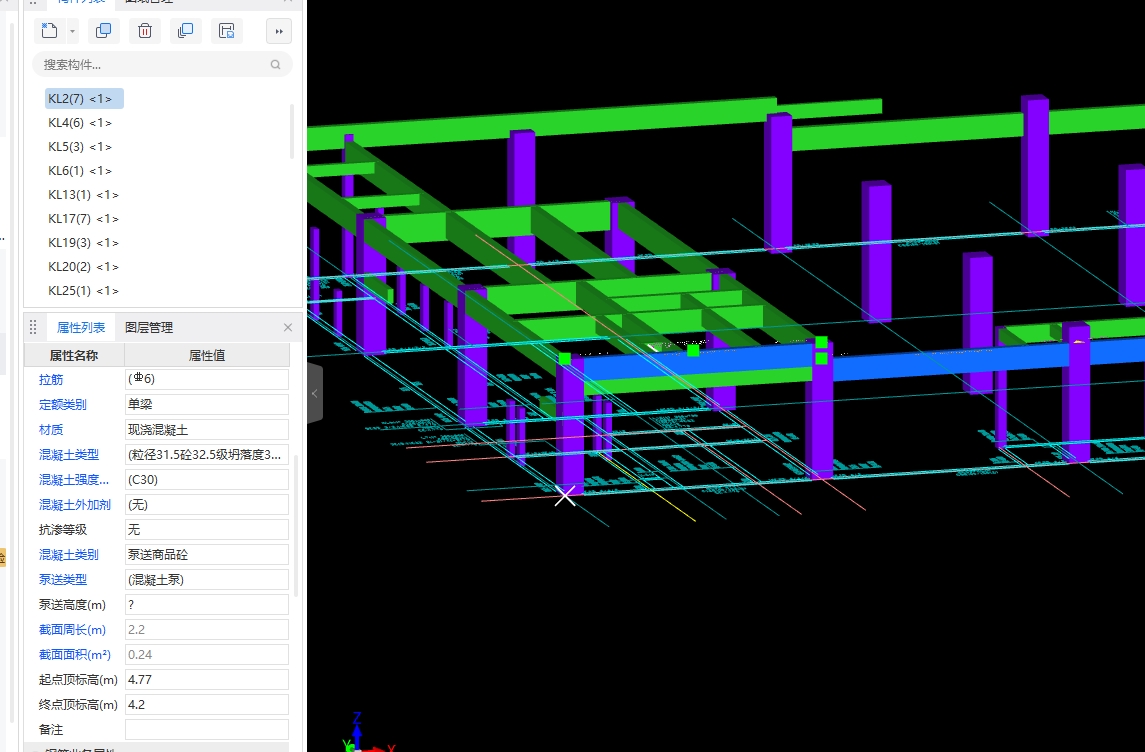The image size is (1145, 752).
Task: Select KL5(3) in the component list
Action: [x=80, y=147]
